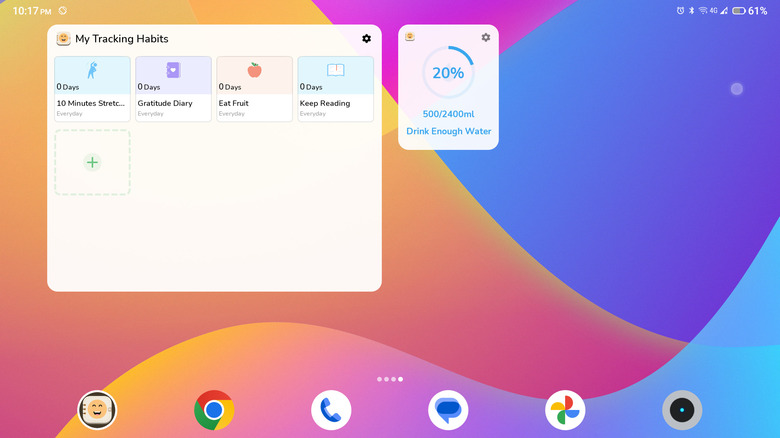Open My Tracking Habits widget settings gear
780x438 pixels.
click(x=366, y=39)
